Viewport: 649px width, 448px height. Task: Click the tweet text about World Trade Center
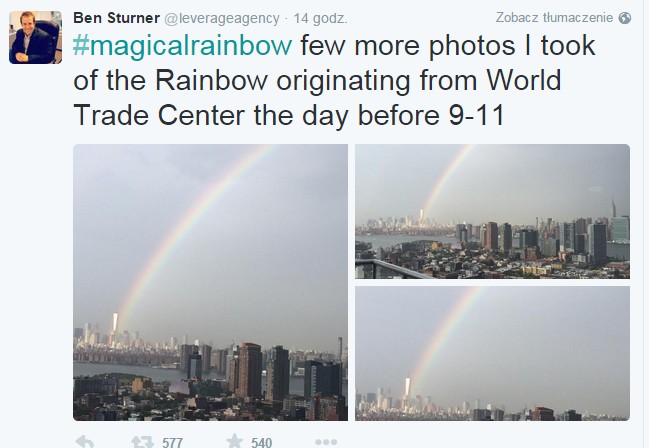coord(334,80)
